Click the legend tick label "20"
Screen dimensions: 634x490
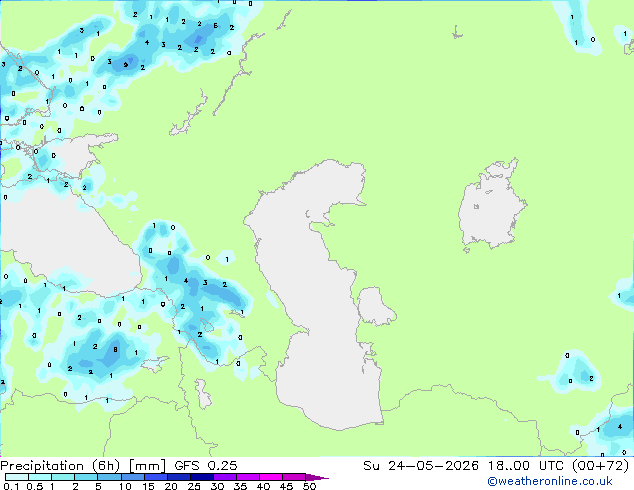(171, 486)
